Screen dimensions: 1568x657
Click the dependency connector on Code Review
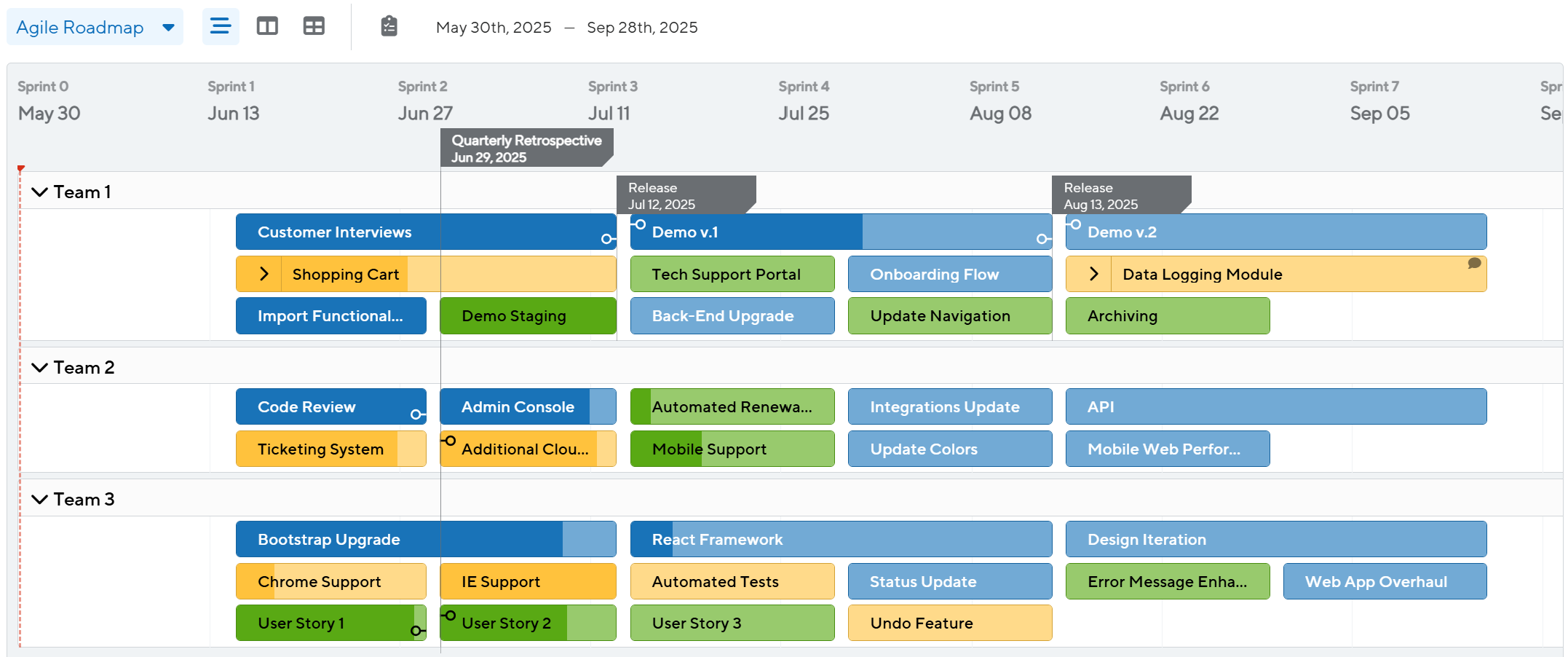pos(416,414)
